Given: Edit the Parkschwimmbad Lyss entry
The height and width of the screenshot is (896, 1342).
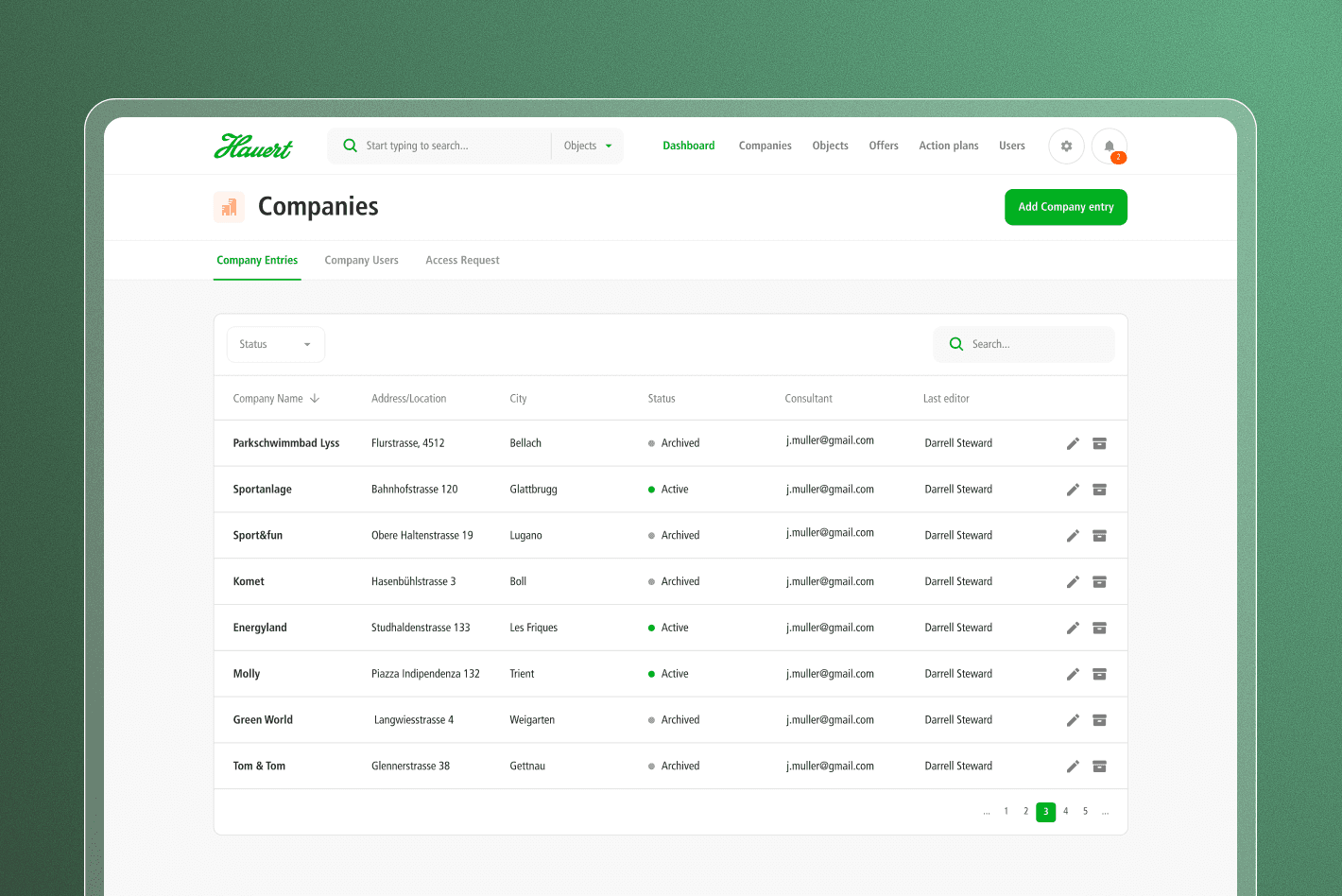Looking at the screenshot, I should [1073, 443].
